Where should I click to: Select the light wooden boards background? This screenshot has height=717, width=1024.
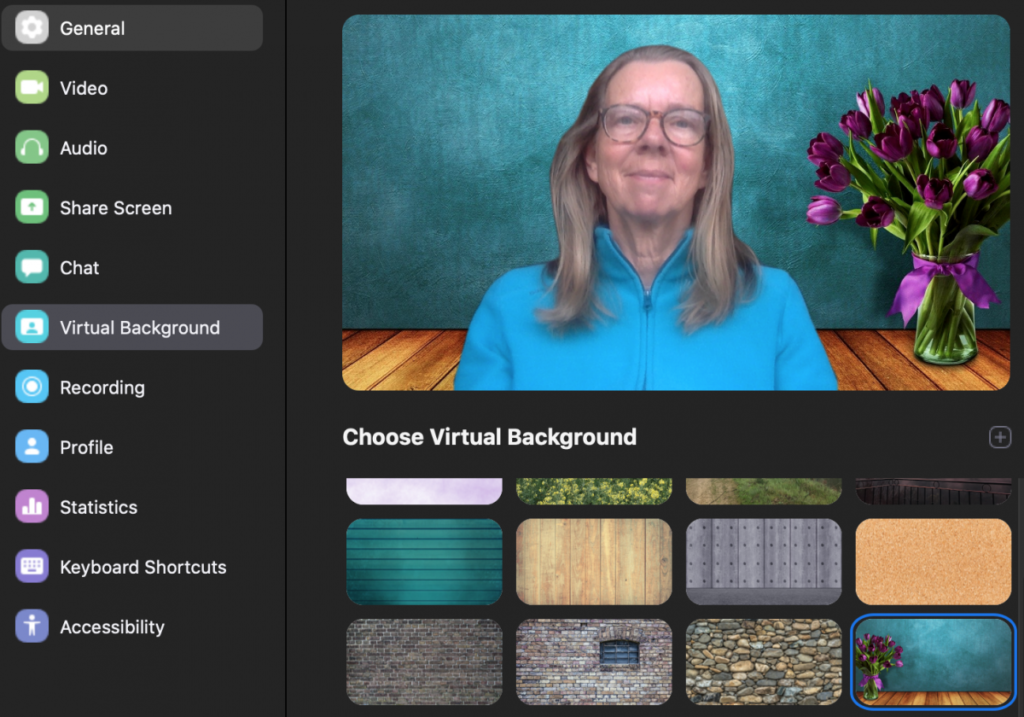point(594,561)
